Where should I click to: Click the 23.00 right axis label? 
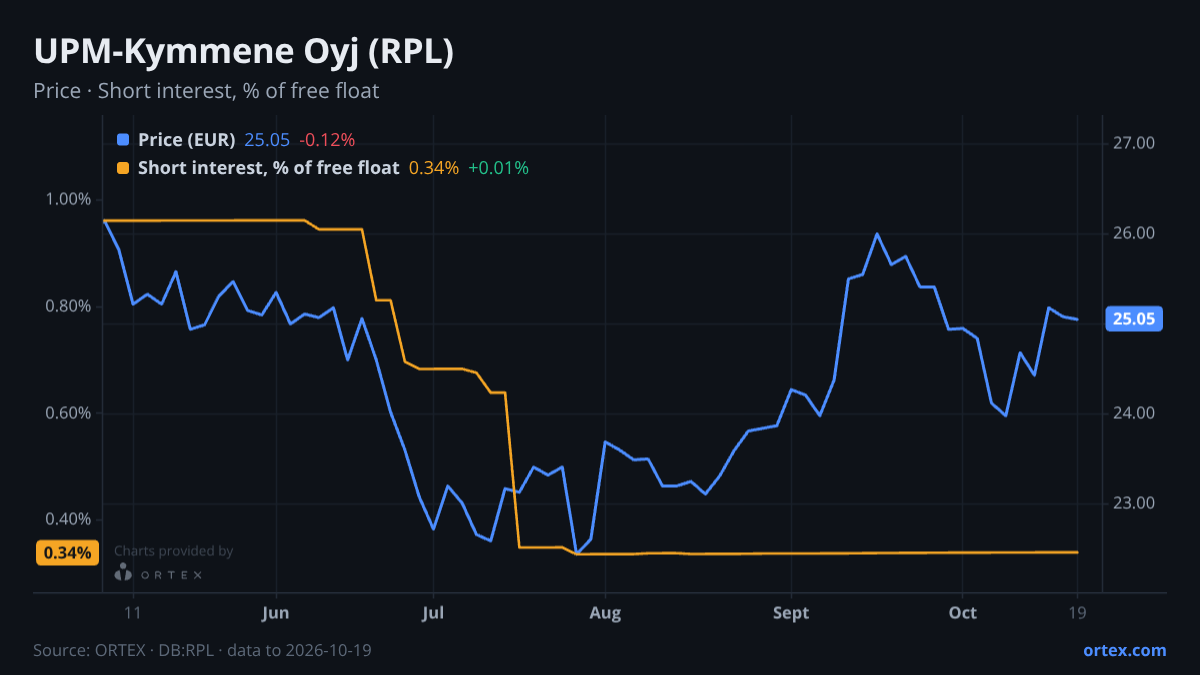pyautogui.click(x=1134, y=503)
